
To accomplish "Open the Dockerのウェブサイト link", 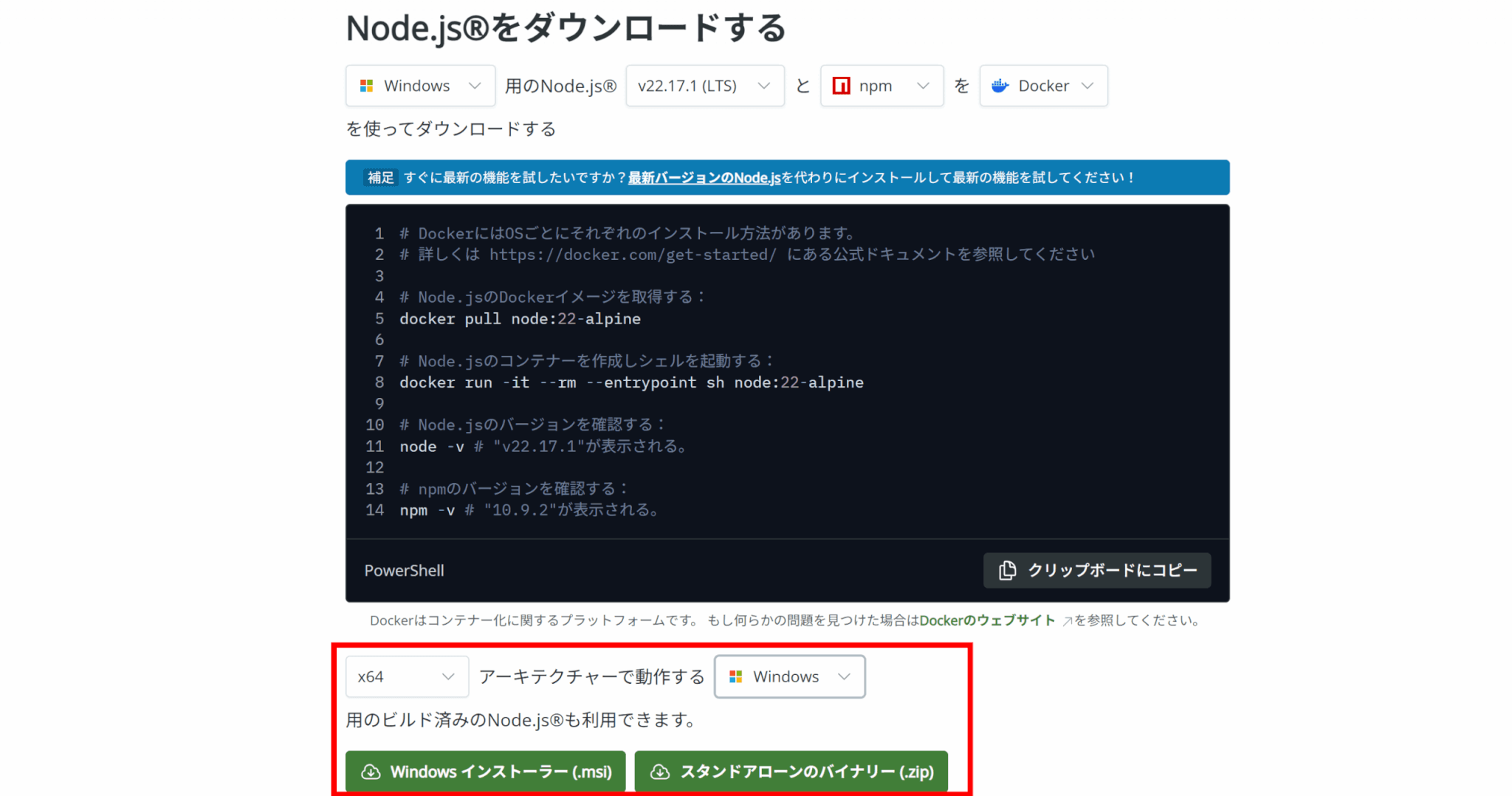I will tap(987, 620).
